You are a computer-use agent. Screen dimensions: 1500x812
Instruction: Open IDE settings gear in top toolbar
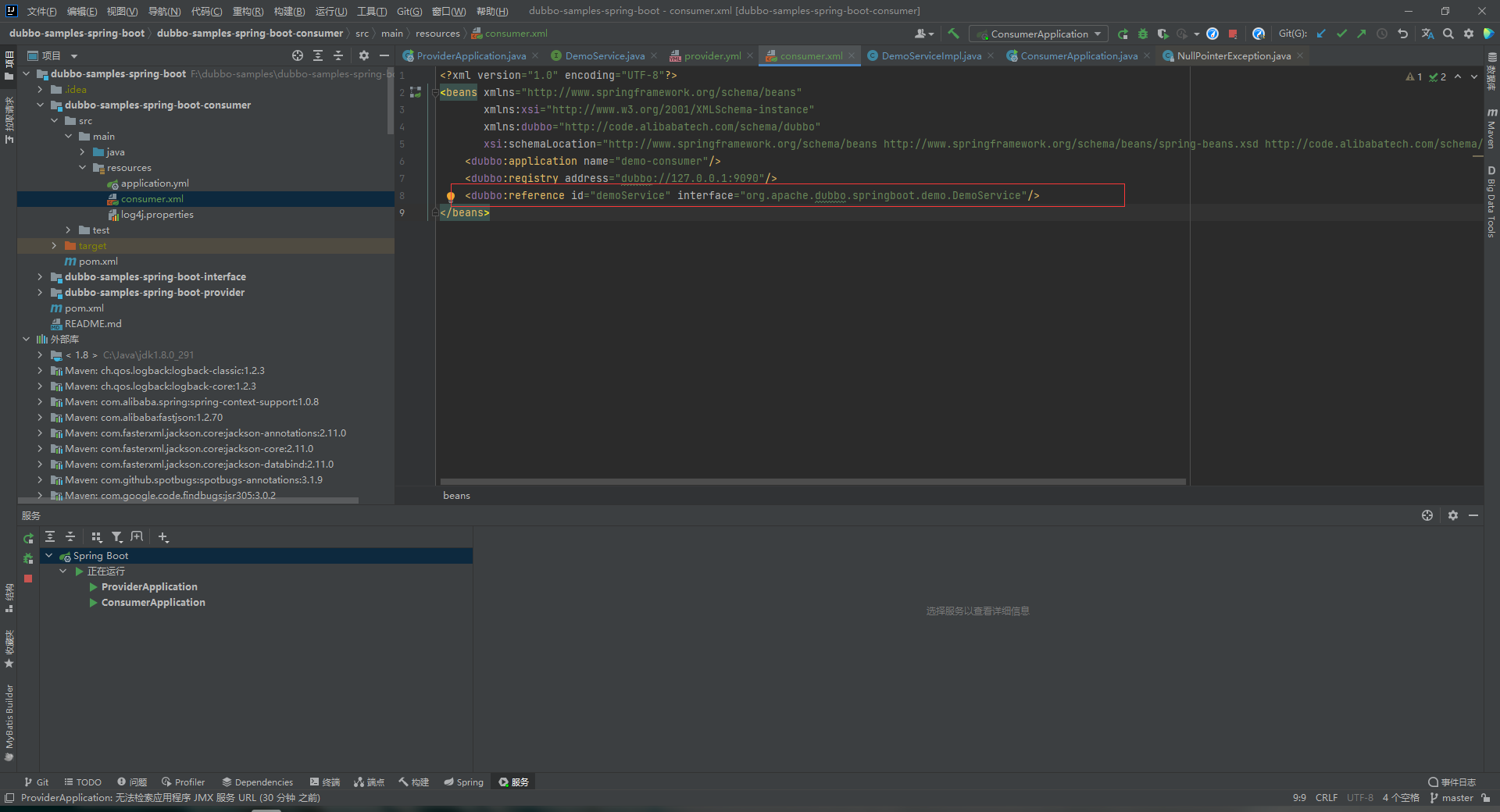click(1469, 34)
